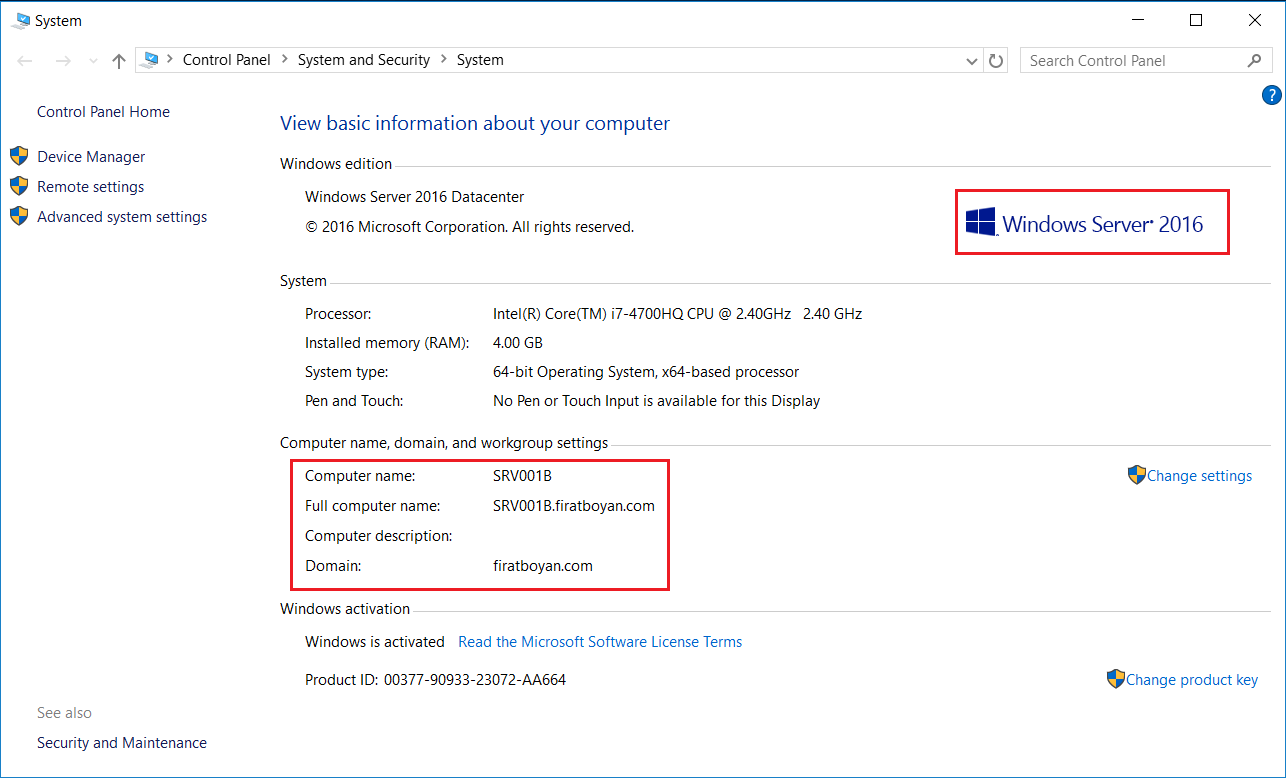The width and height of the screenshot is (1286, 778).
Task: Read the Microsoft Software License Terms
Action: (600, 642)
